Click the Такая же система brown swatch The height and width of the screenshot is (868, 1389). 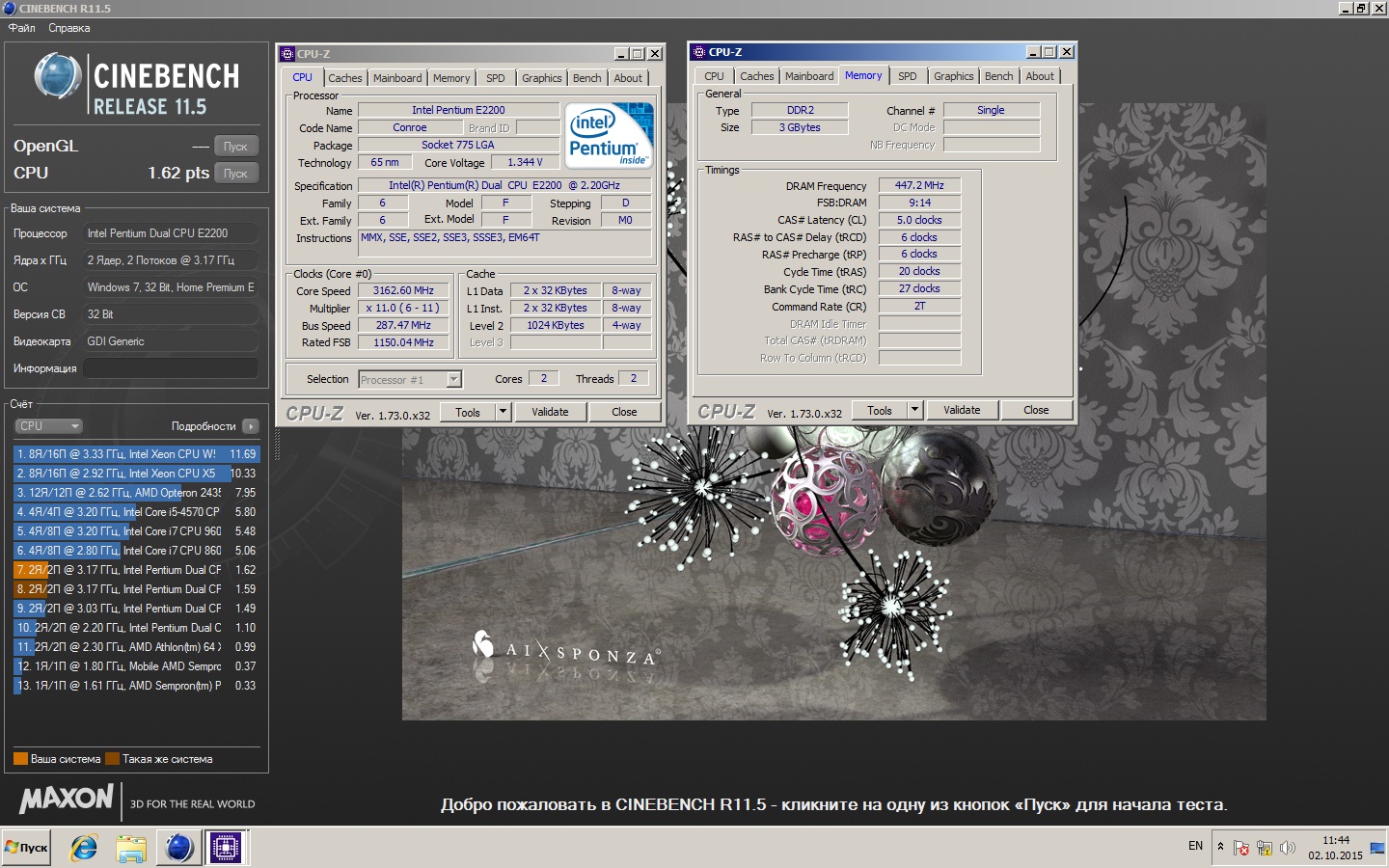[112, 759]
